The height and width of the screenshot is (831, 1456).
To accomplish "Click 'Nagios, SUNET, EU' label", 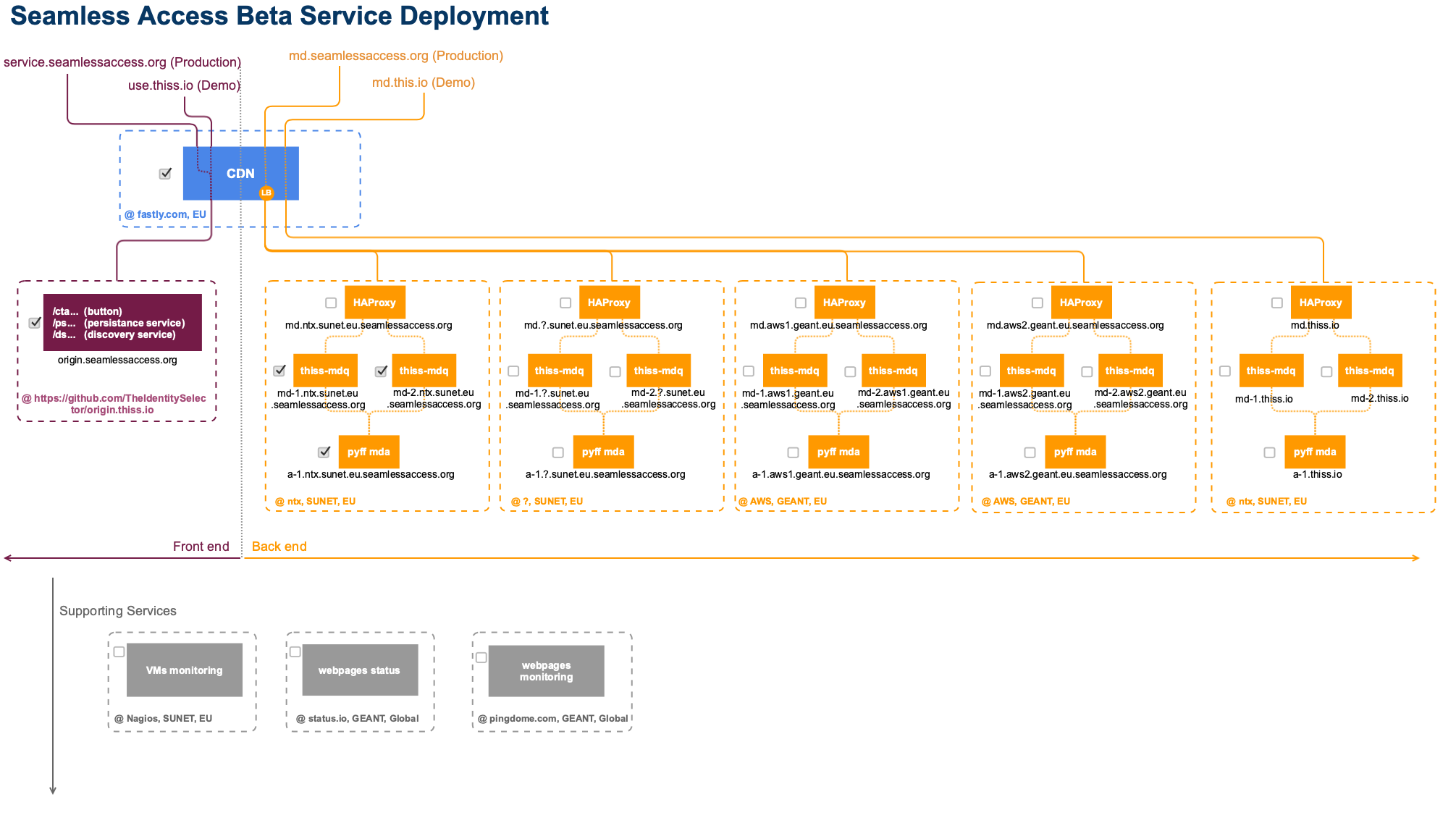I will pyautogui.click(x=164, y=719).
